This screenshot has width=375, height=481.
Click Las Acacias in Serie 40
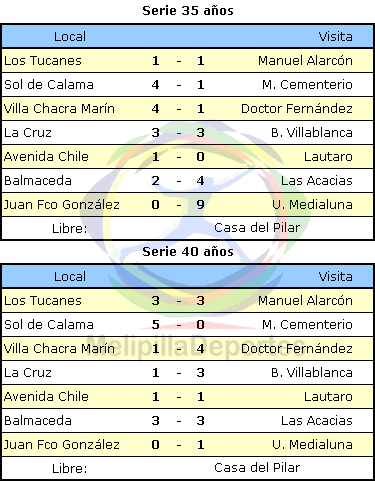pyautogui.click(x=317, y=421)
